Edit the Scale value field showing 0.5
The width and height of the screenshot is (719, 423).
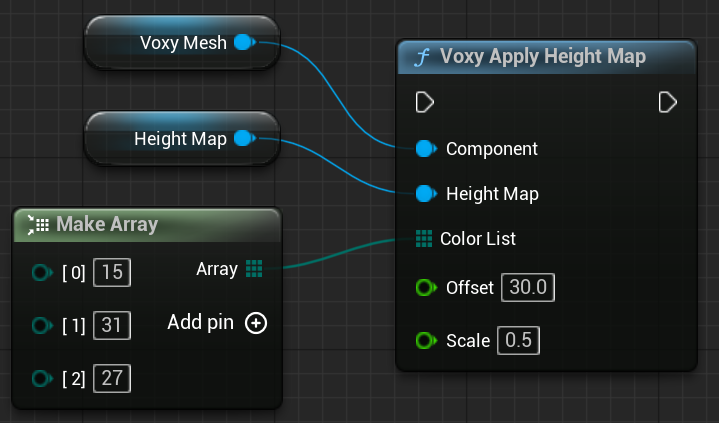point(520,341)
